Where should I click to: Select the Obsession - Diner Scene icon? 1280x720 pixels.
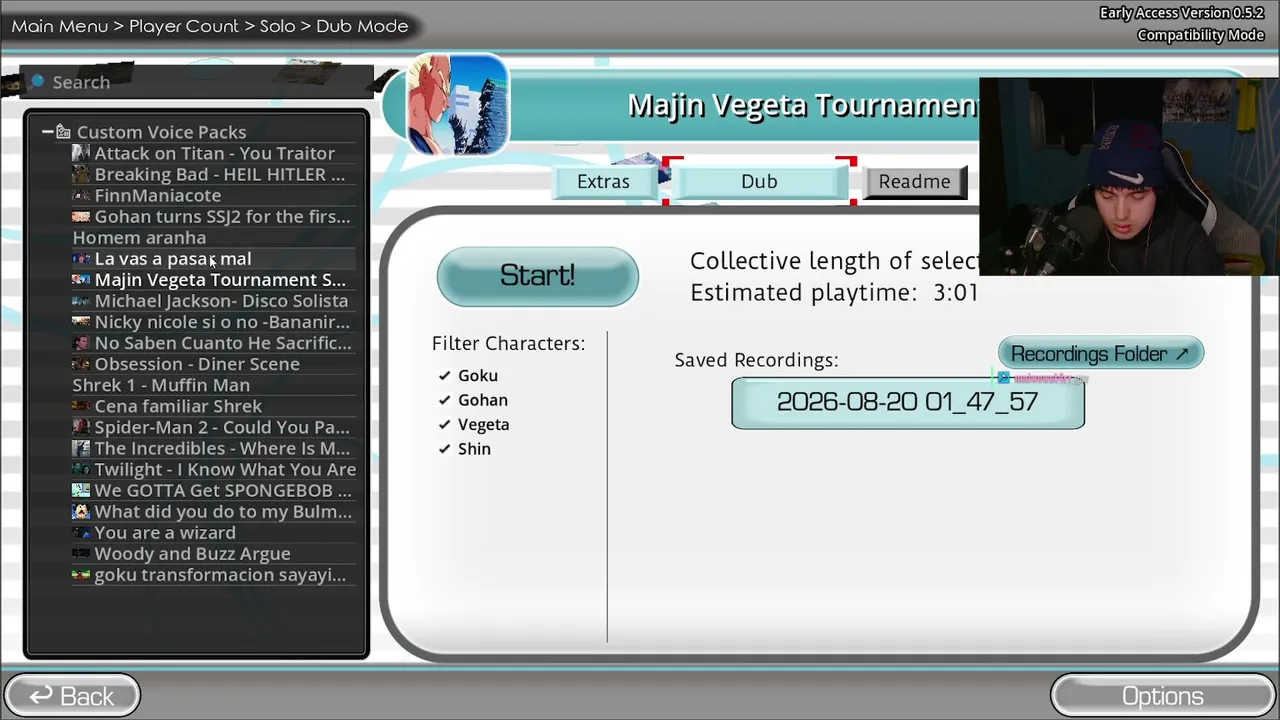[81, 364]
